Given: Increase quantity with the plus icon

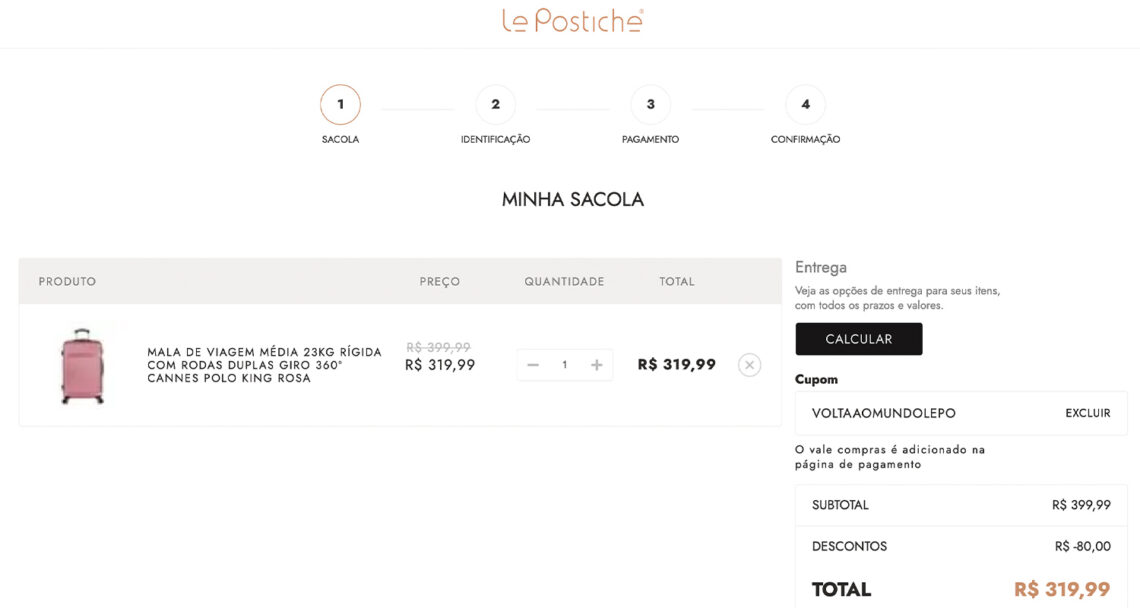Looking at the screenshot, I should tap(597, 365).
